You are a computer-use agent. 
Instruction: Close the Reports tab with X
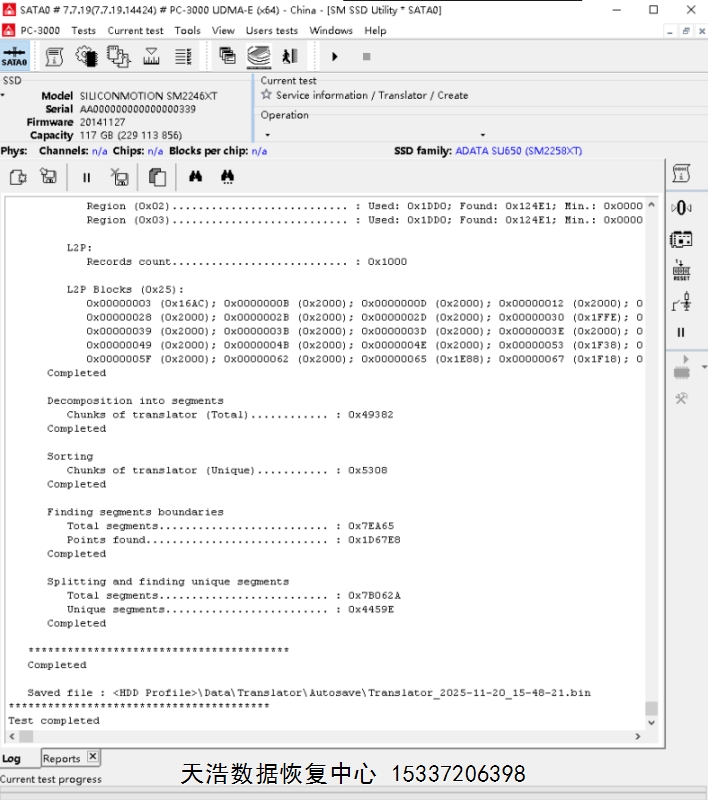92,757
